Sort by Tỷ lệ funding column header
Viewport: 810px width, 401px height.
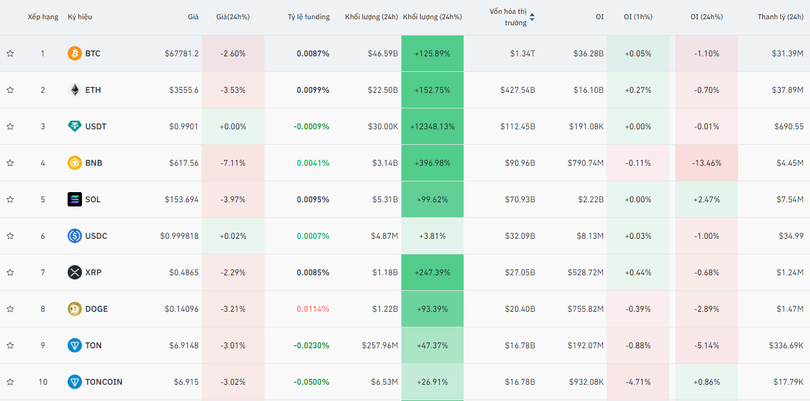pos(308,18)
